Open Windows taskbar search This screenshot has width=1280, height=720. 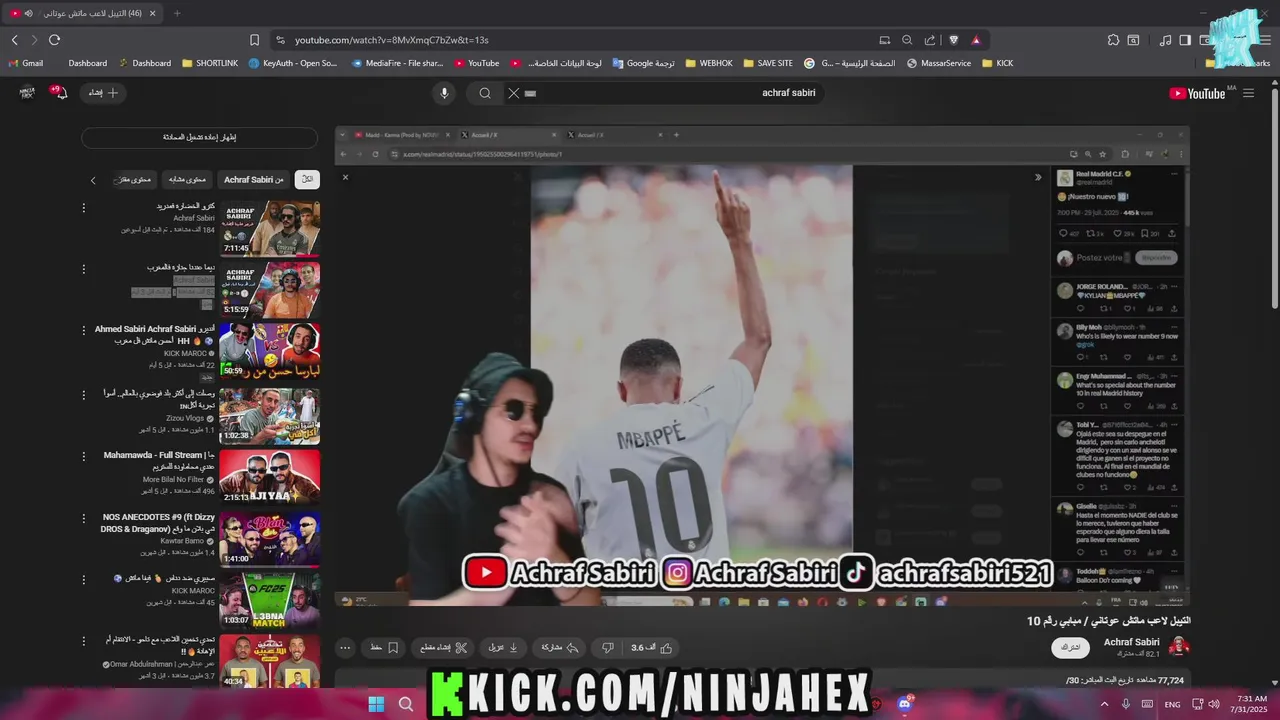406,704
